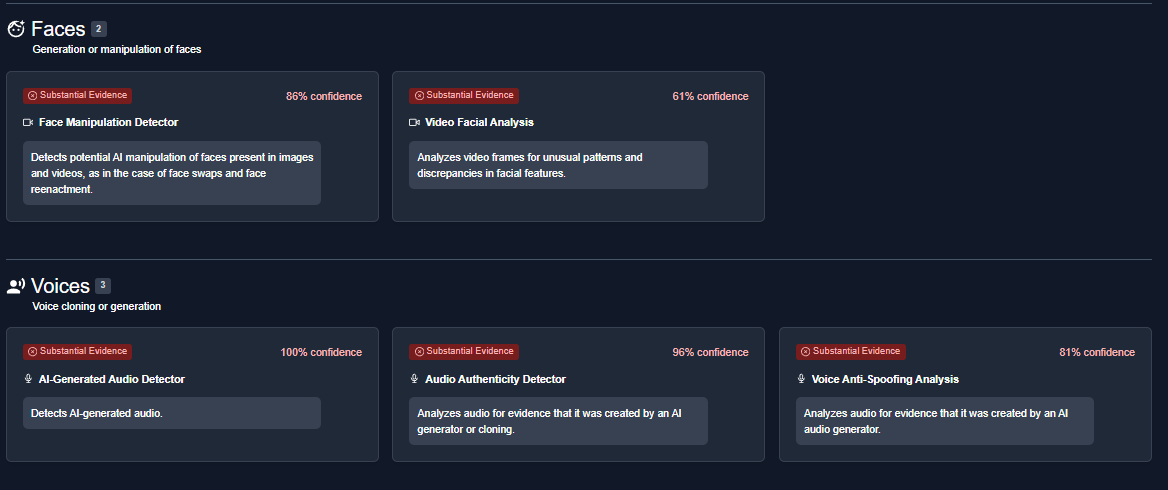Open the Voice Anti-Spoofing Analysis title
The height and width of the screenshot is (490, 1168).
tap(885, 379)
